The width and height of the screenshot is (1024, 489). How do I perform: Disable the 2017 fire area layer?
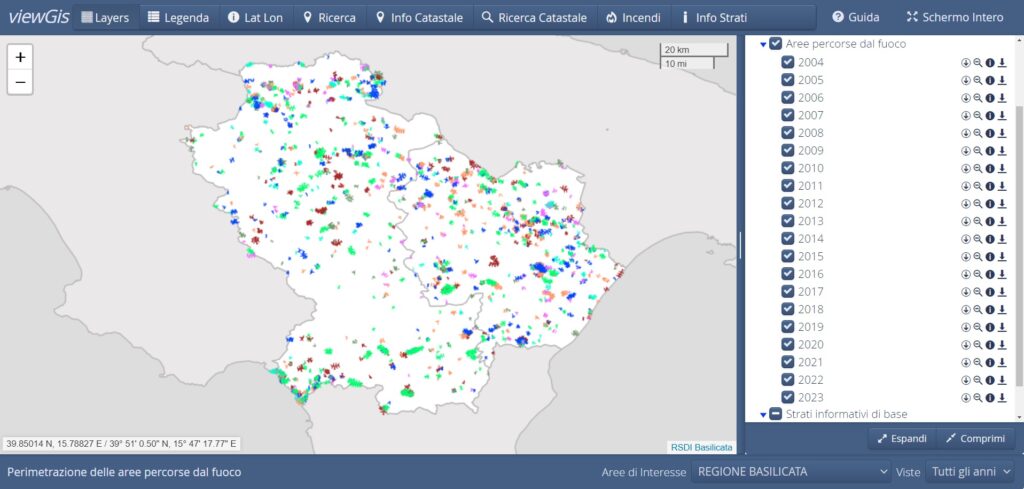788,291
